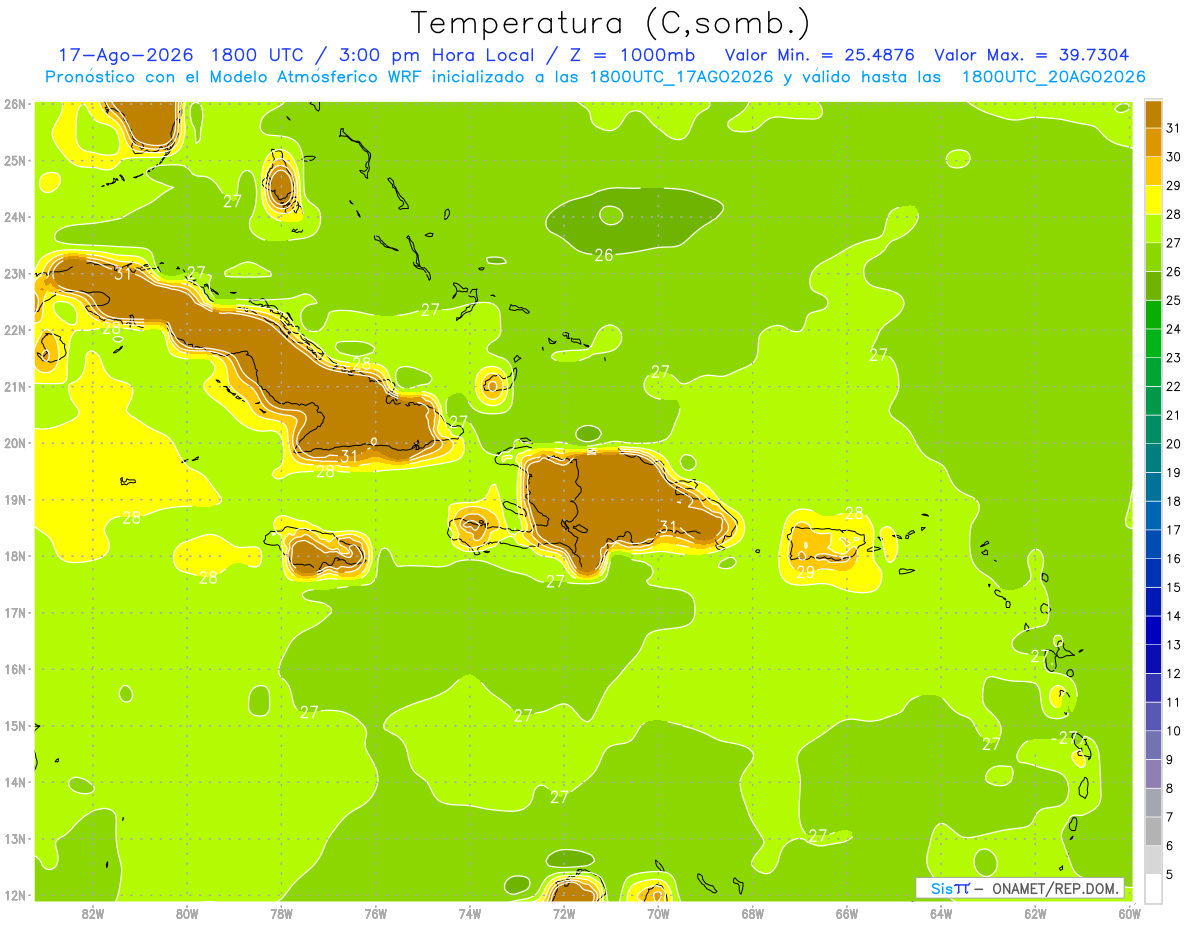Click the 12N latitude axis label

(15, 895)
